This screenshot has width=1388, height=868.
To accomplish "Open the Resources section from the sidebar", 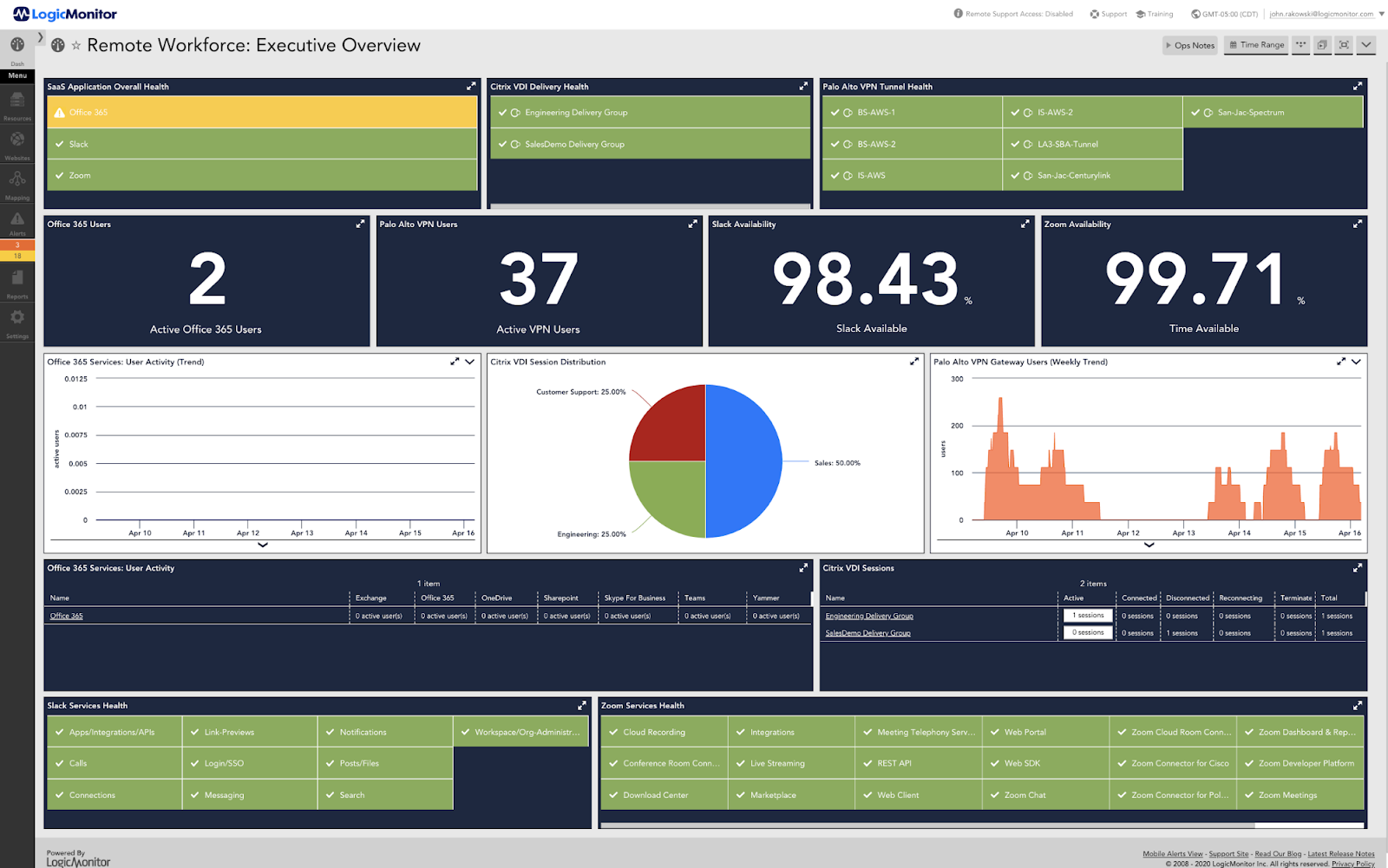I will 17,98.
